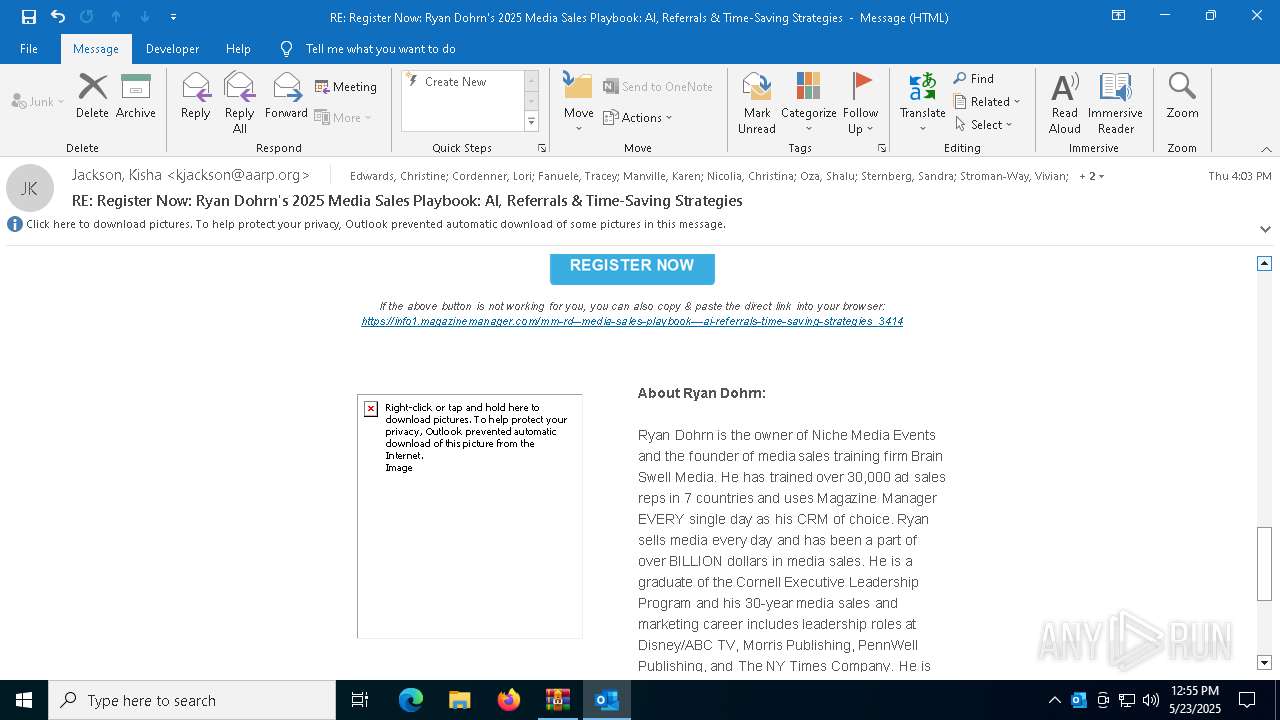Open Customize Quick Access Toolbar dropdown

[x=173, y=17]
